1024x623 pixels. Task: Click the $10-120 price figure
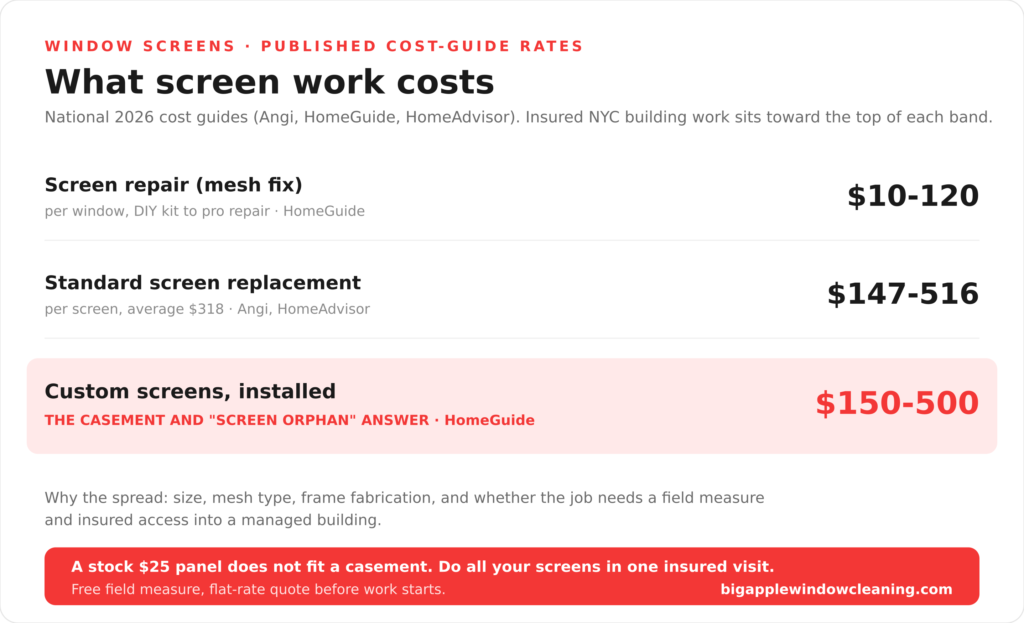tap(913, 196)
